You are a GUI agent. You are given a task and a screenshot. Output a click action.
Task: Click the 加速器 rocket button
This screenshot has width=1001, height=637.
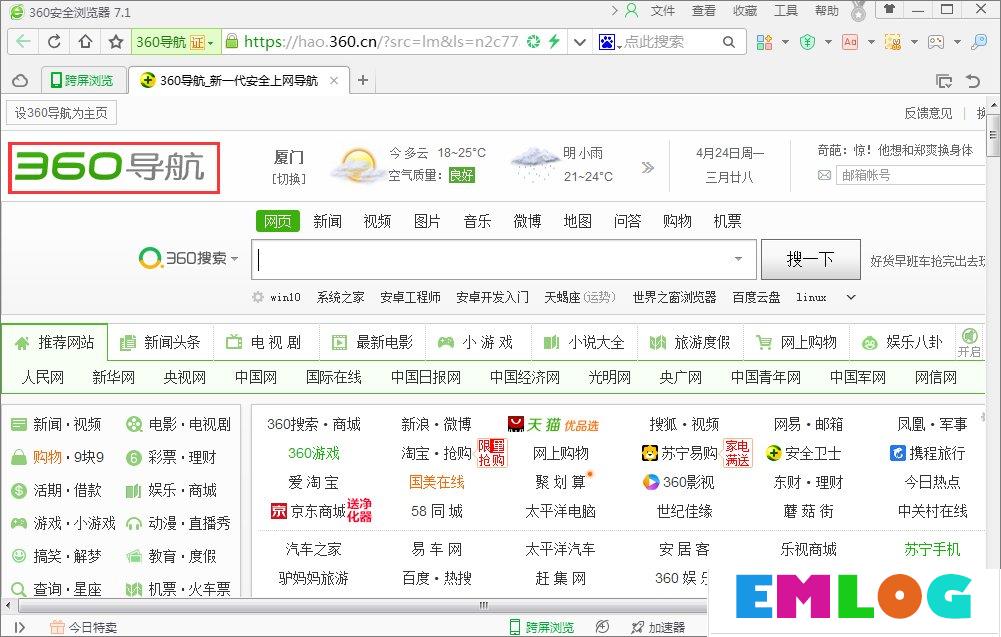click(658, 627)
